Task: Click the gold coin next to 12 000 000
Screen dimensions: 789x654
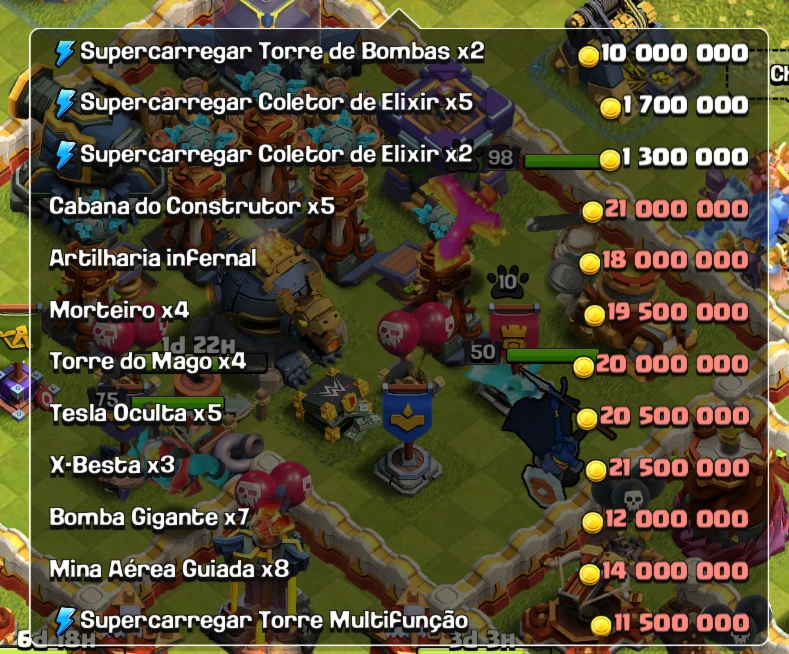Action: point(592,522)
